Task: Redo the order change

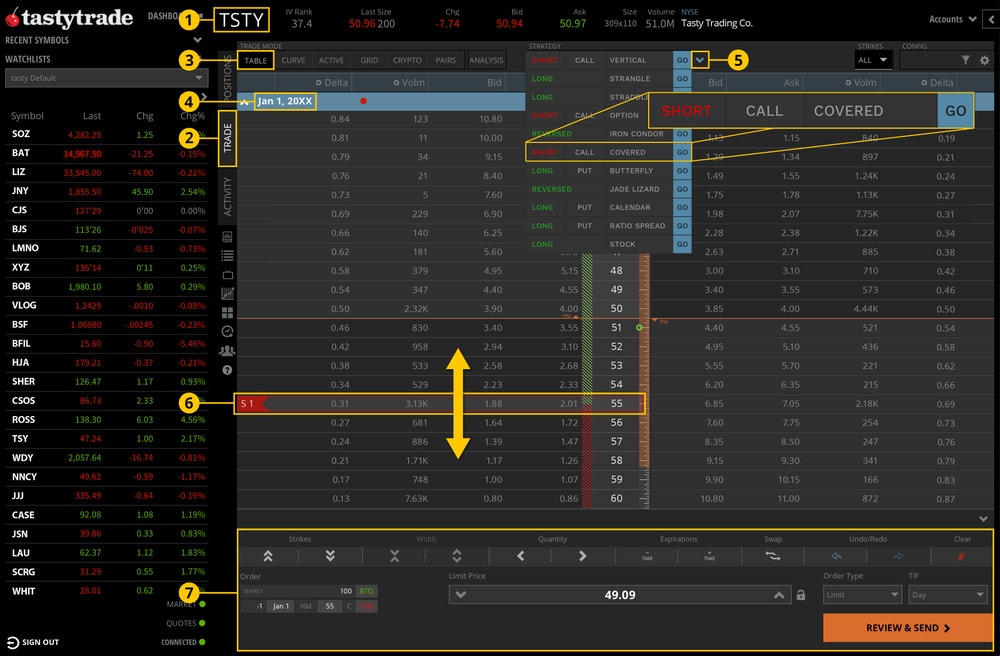Action: tap(898, 556)
